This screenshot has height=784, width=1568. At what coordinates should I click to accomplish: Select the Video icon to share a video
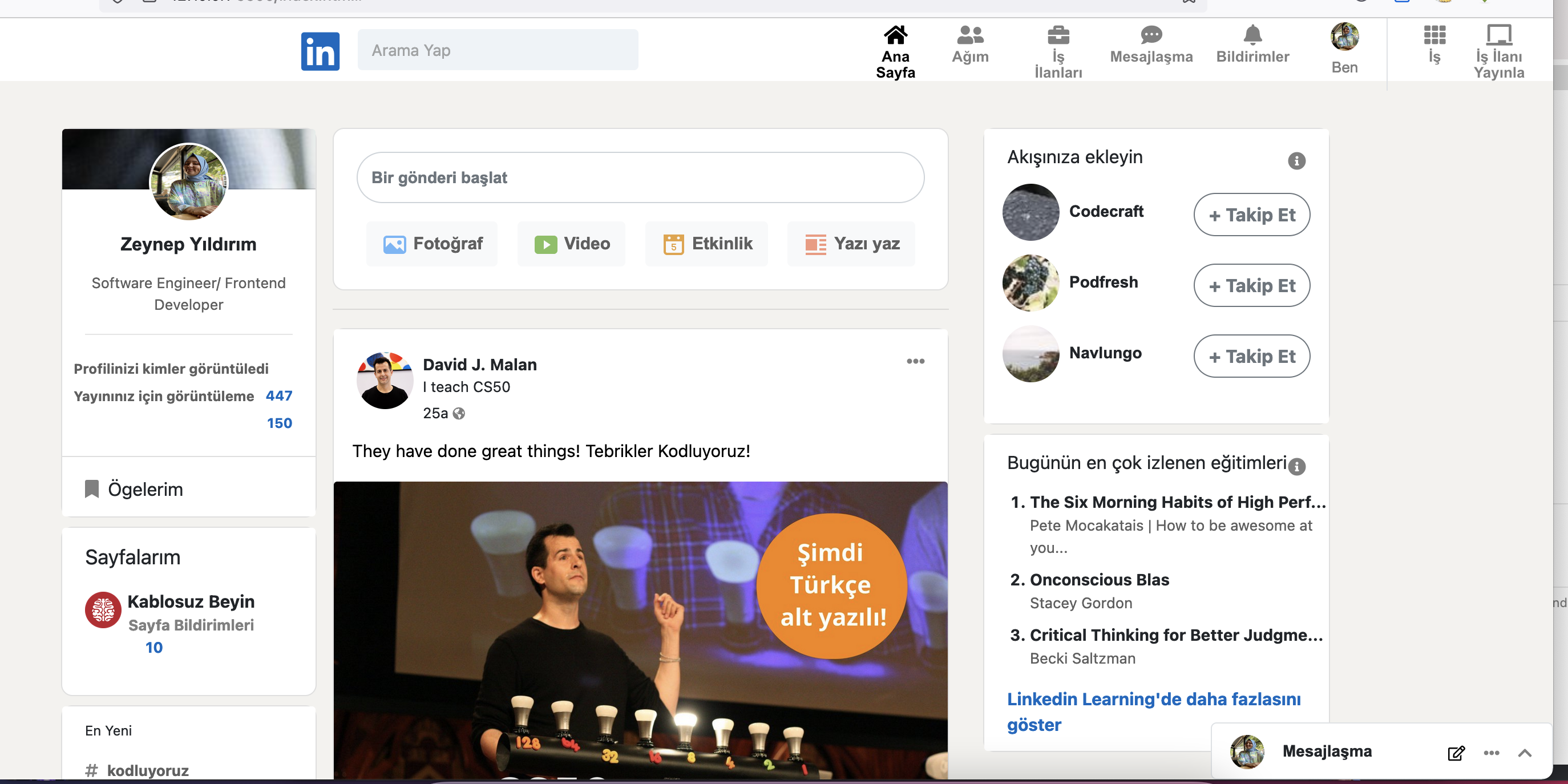[x=547, y=243]
